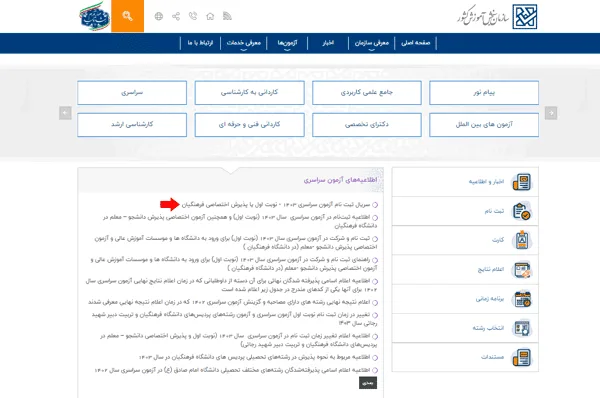Image resolution: width=600 pixels, height=398 pixels.
Task: Click the dark بعدی next button
Action: [x=368, y=383]
